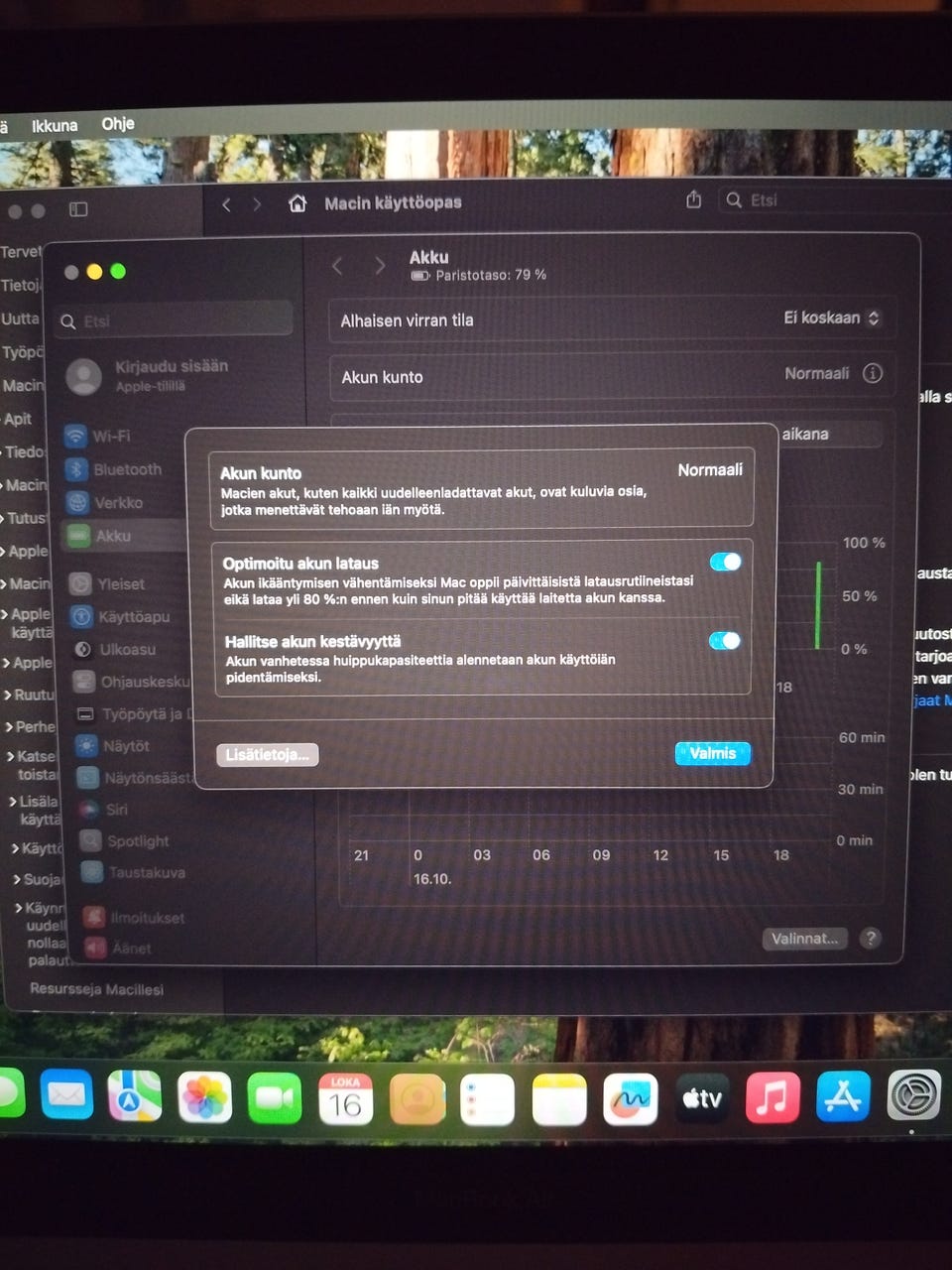The image size is (952, 1270).
Task: Open Spotlight settings section
Action: pos(123,840)
